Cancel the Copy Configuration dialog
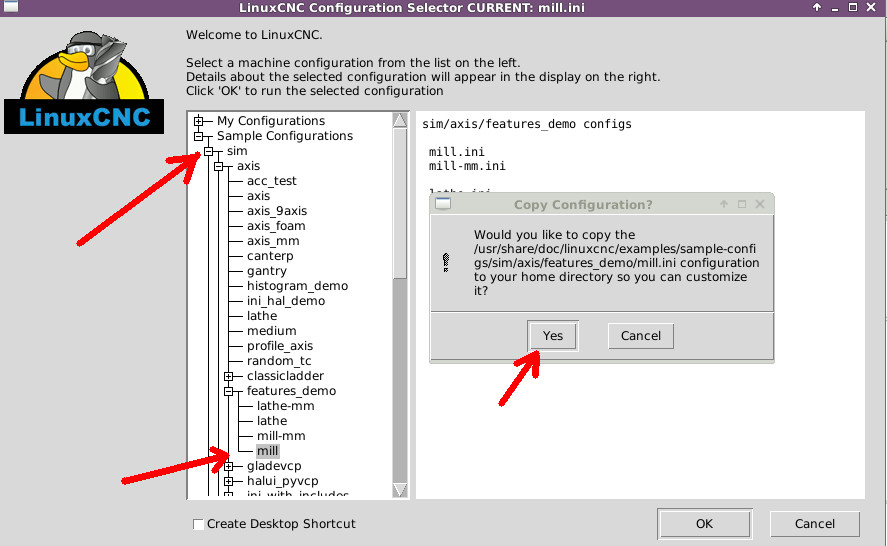The image size is (887, 546). pyautogui.click(x=640, y=336)
